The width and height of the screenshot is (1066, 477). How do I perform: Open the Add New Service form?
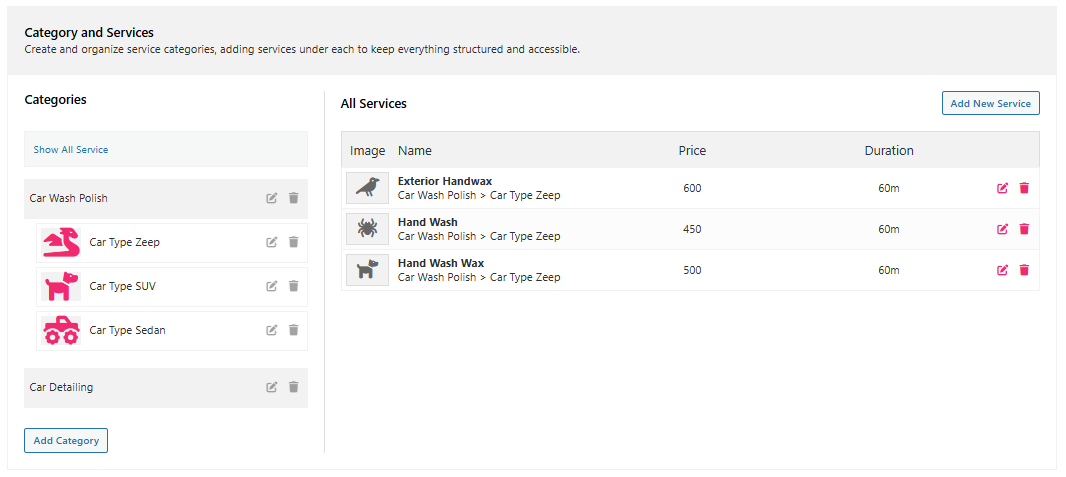[991, 103]
